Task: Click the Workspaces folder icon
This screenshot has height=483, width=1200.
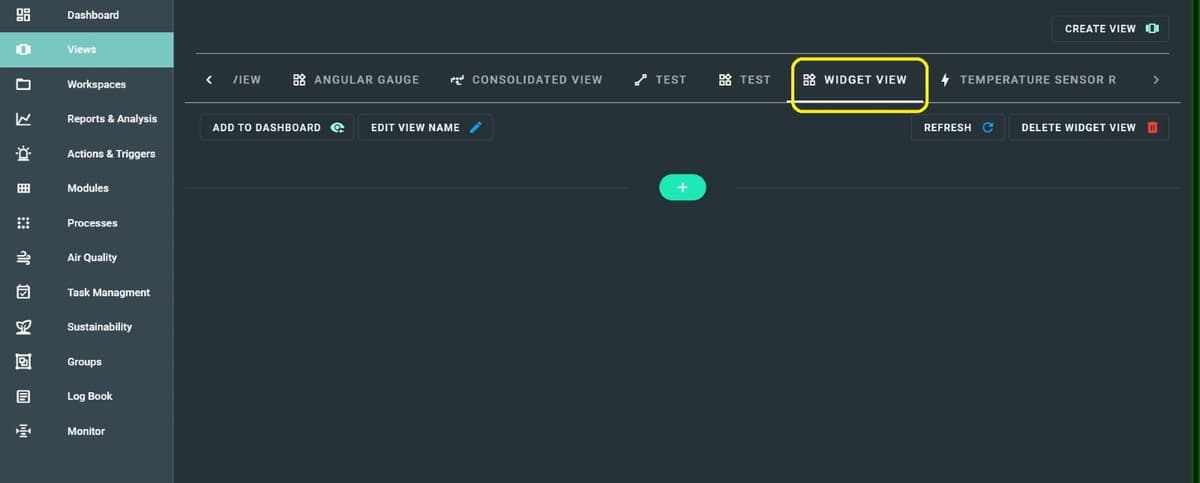Action: [24, 84]
